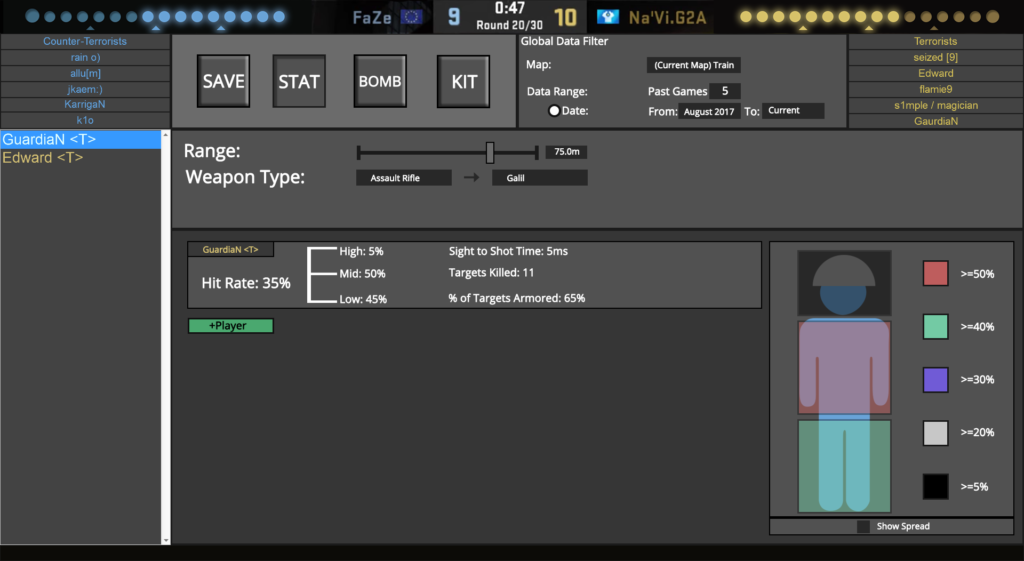This screenshot has height=561, width=1024.
Task: Click the head region of body diagram
Action: [x=844, y=284]
